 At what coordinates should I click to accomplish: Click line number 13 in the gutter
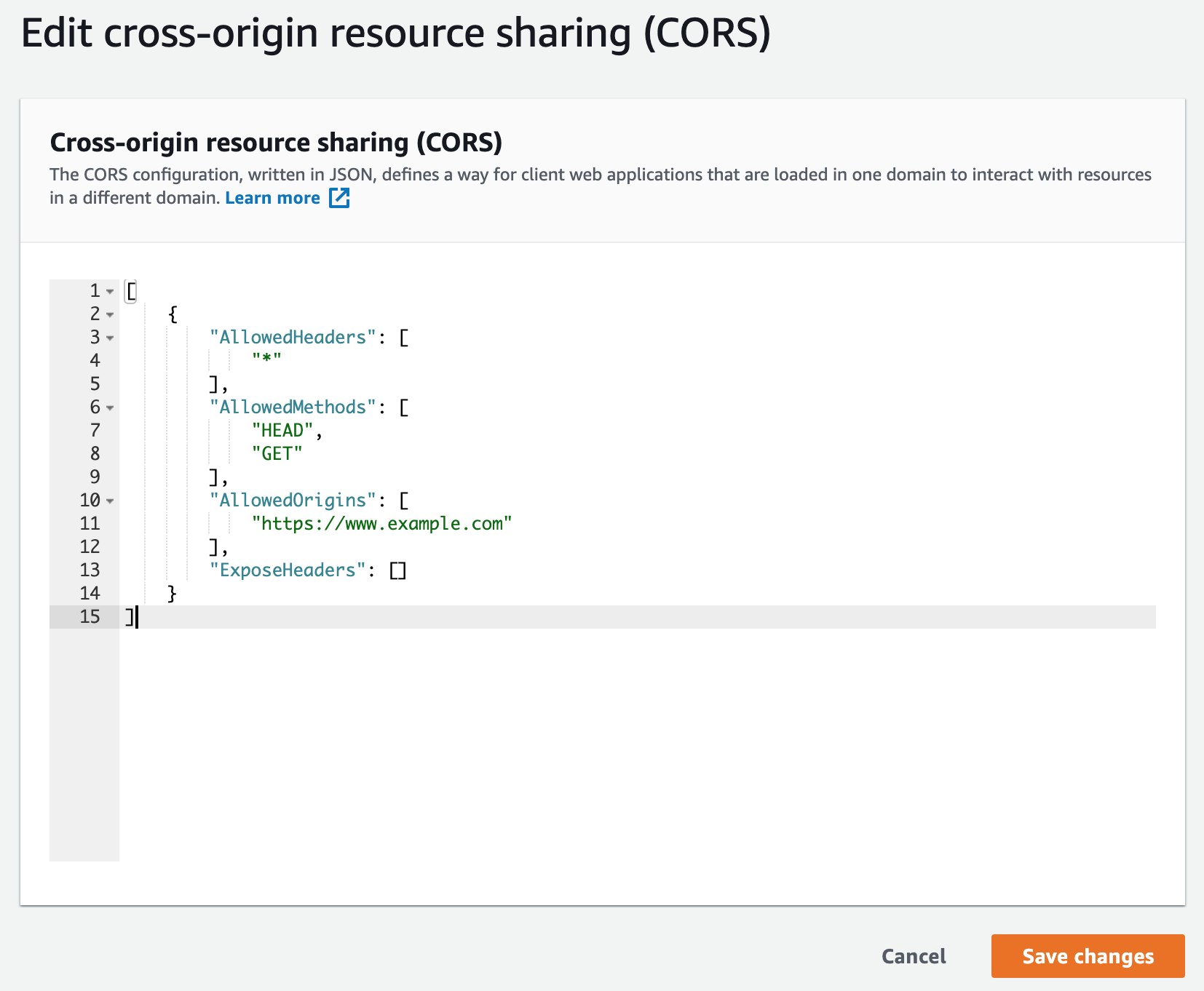click(x=90, y=570)
